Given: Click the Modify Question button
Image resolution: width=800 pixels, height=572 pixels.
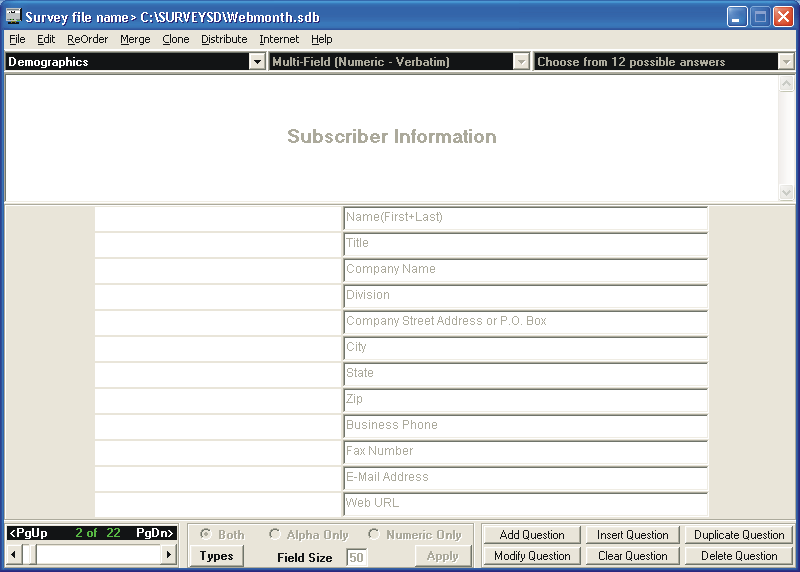Looking at the screenshot, I should (x=532, y=556).
